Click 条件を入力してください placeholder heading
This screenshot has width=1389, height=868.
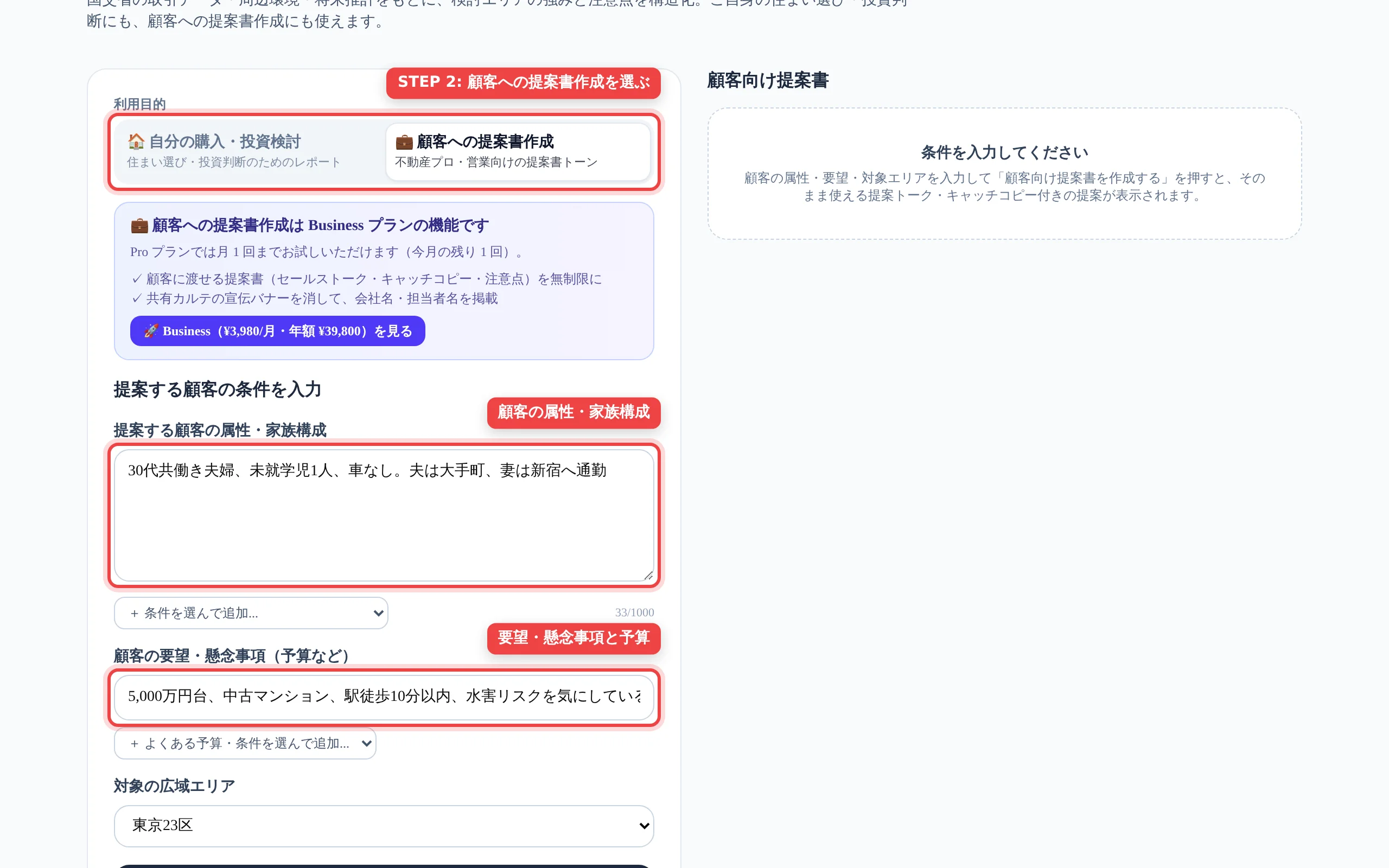1004,152
